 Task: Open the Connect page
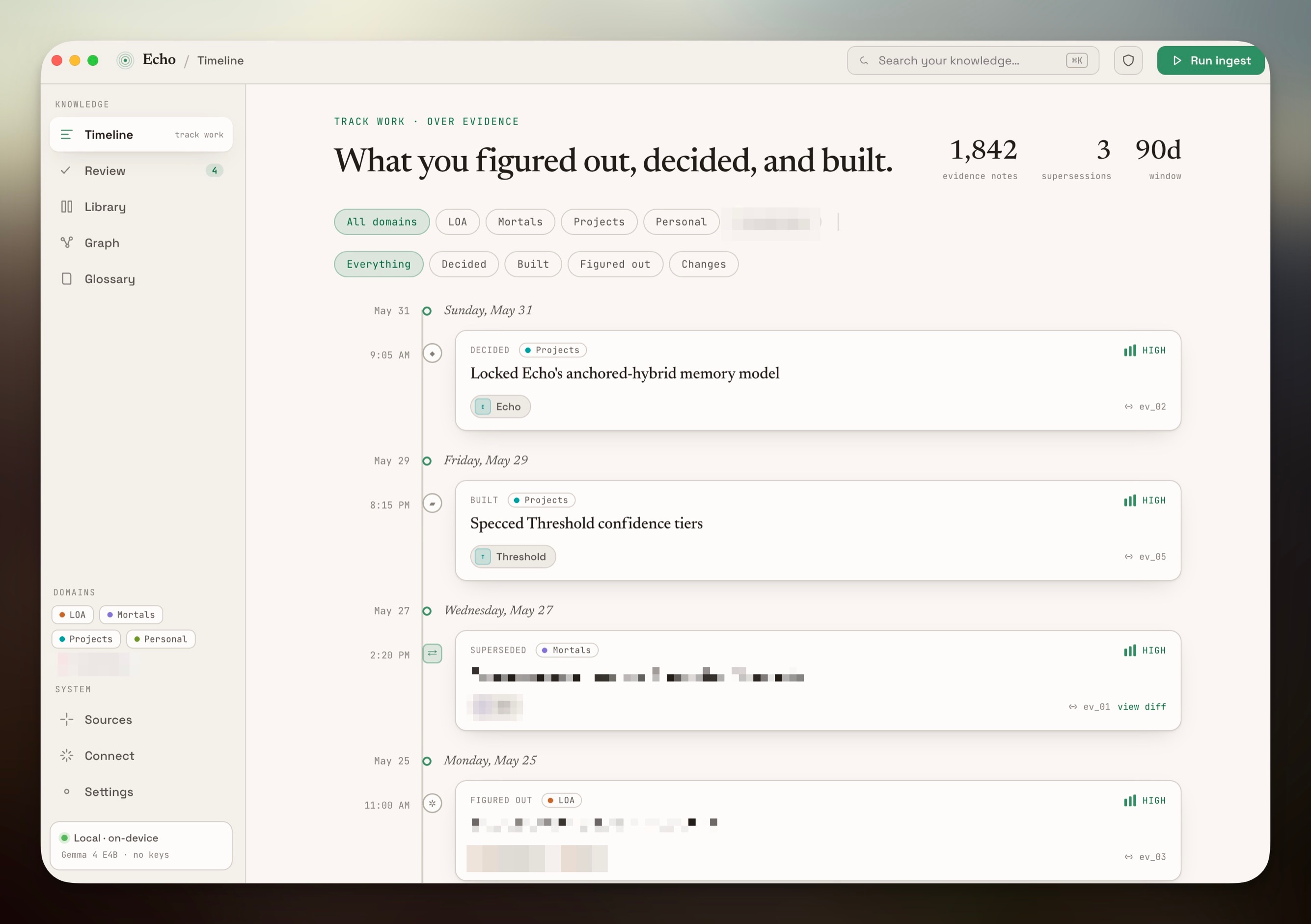click(141, 756)
